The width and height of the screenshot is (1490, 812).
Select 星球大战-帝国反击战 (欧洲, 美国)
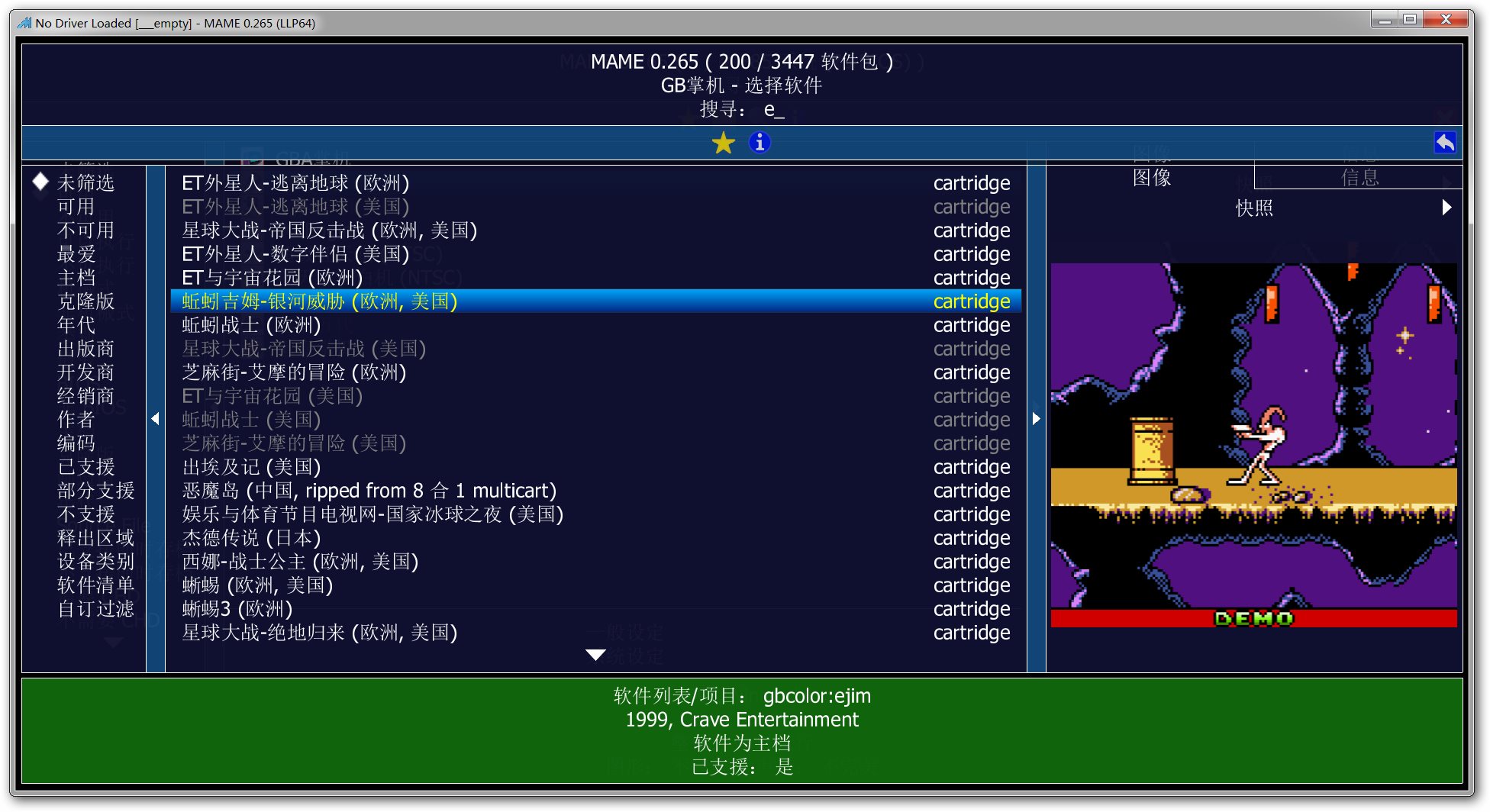coord(595,230)
